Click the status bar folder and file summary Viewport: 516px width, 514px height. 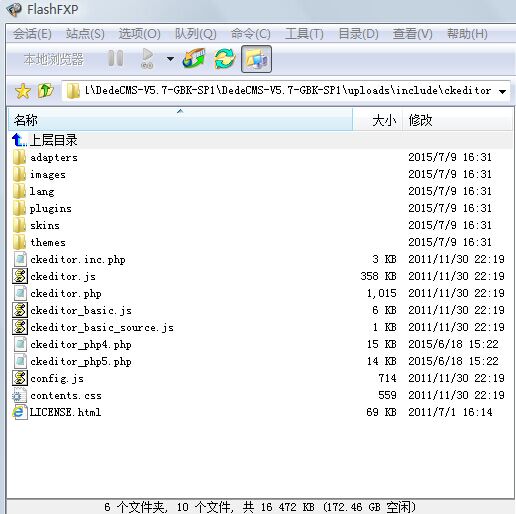260,507
